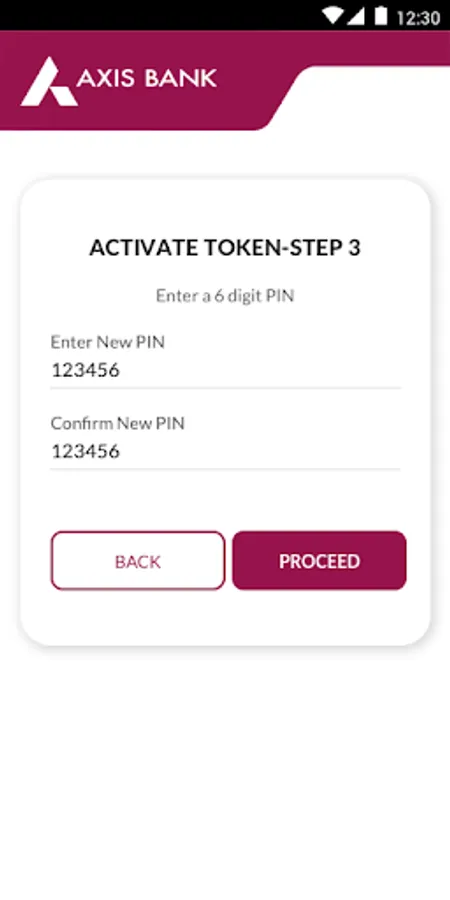Viewport: 450px width, 900px height.
Task: Focus the Enter New PIN field
Action: click(225, 371)
